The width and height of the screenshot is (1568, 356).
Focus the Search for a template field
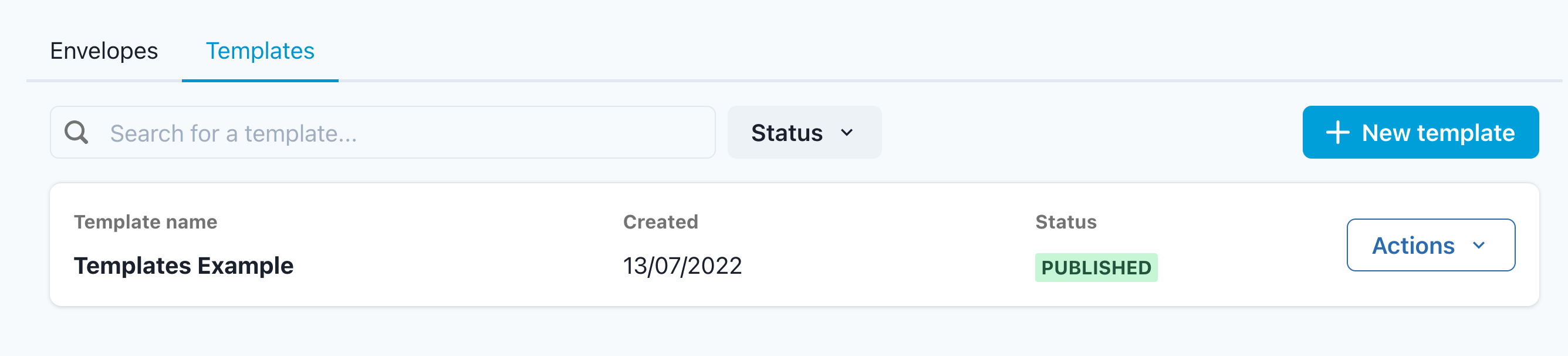(x=402, y=132)
